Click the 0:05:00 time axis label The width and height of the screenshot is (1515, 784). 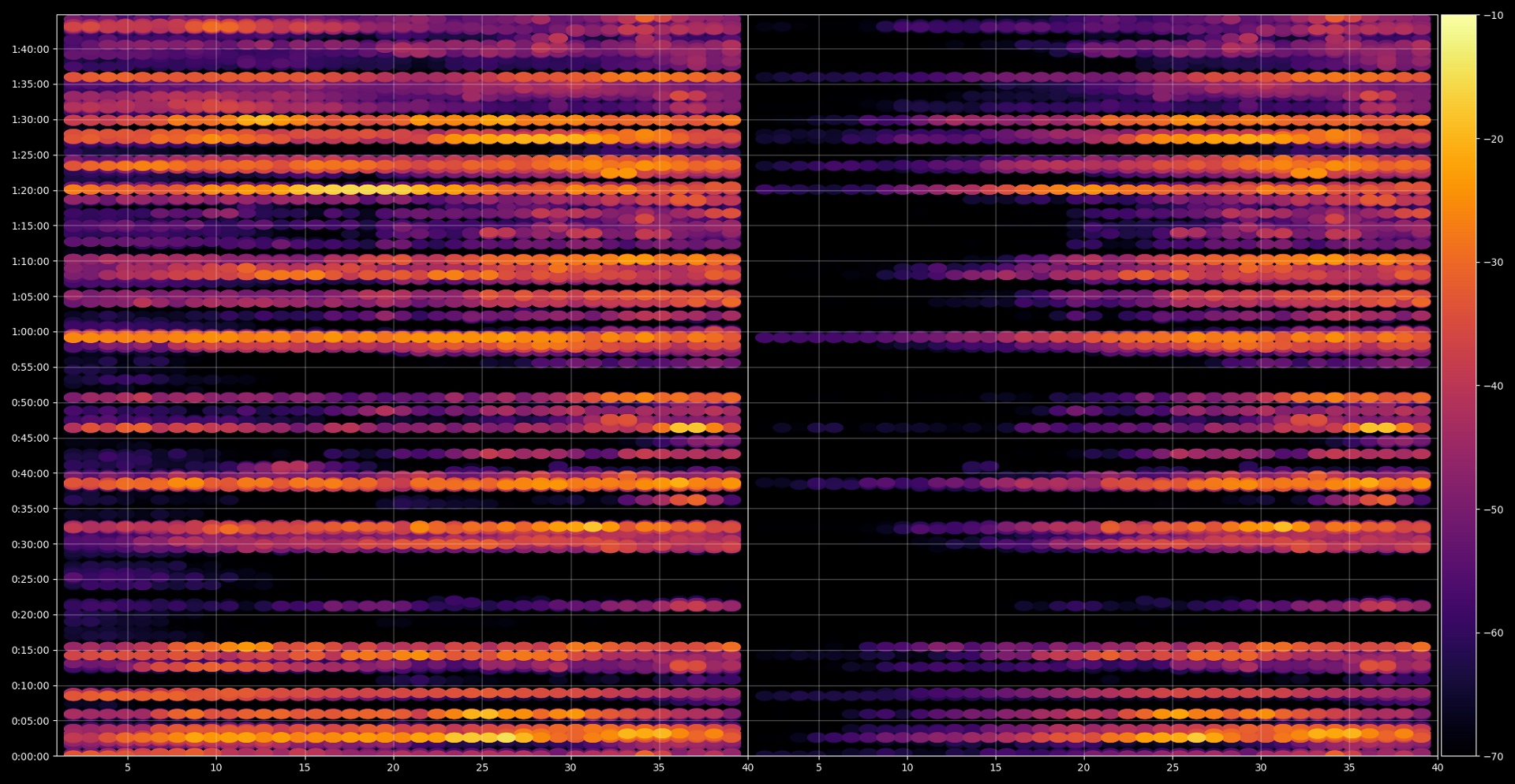[30, 721]
